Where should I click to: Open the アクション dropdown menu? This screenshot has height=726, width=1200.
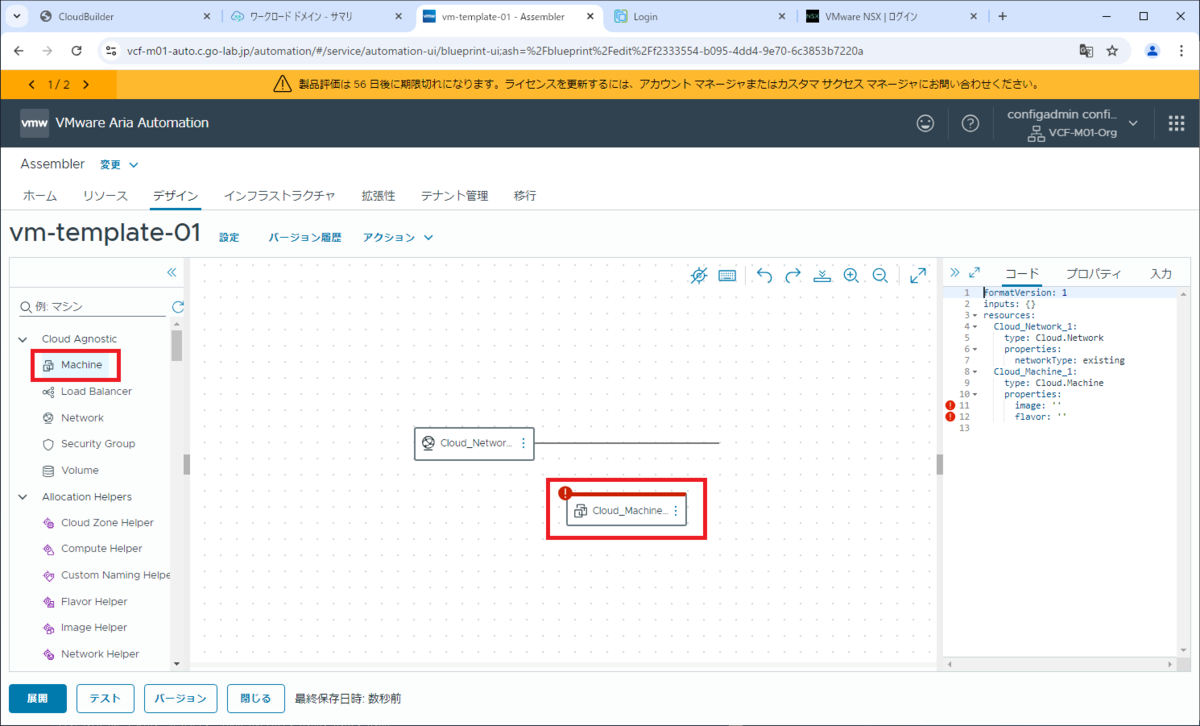point(398,238)
